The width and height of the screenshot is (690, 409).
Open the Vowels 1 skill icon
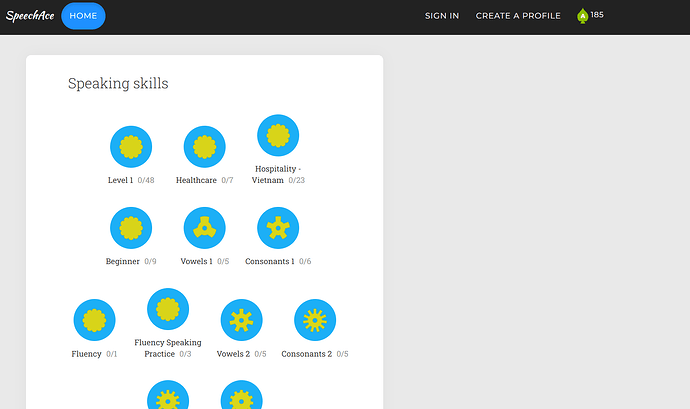[204, 228]
